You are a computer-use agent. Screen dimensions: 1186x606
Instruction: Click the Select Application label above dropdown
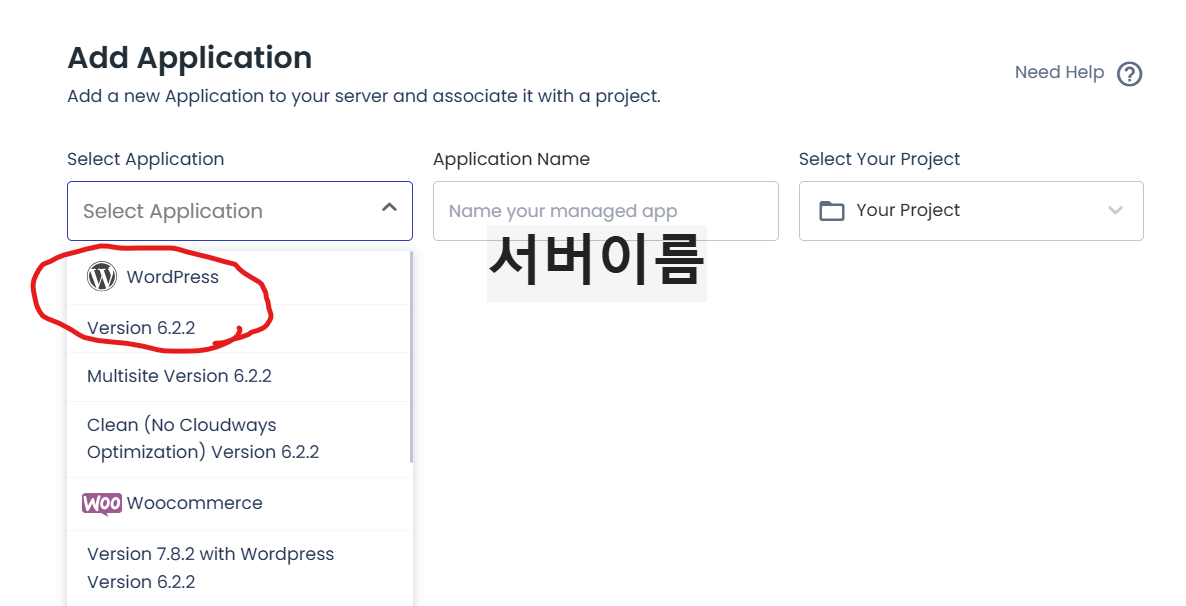[145, 159]
